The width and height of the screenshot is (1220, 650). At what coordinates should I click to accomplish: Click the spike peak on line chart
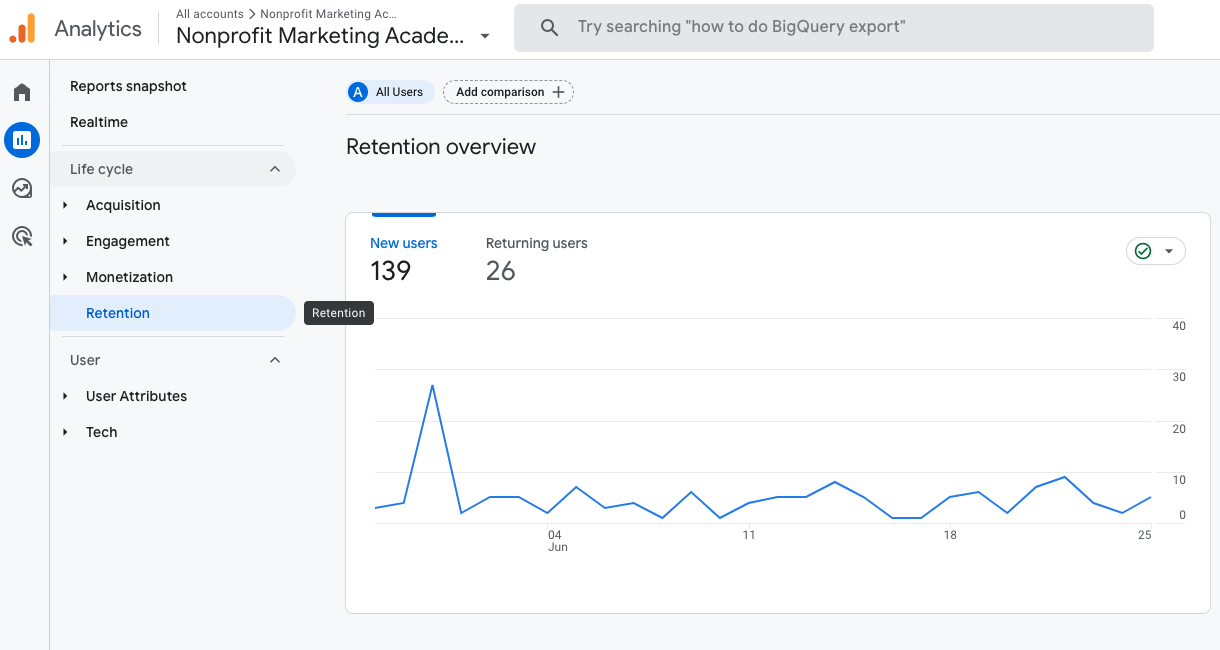click(x=432, y=385)
